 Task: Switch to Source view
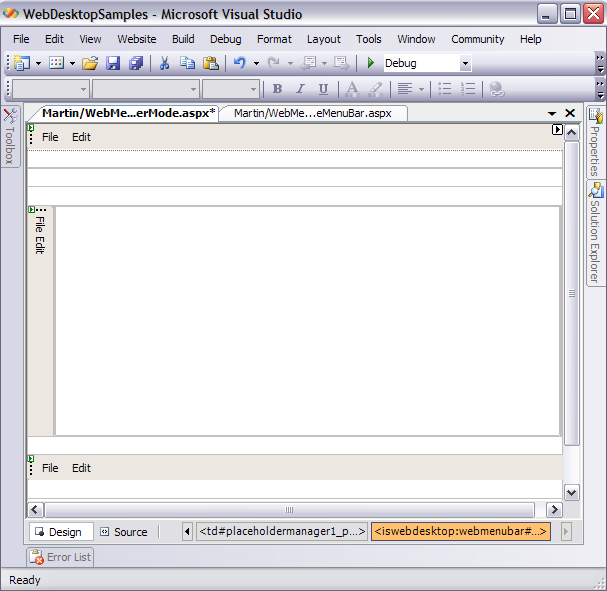click(124, 532)
